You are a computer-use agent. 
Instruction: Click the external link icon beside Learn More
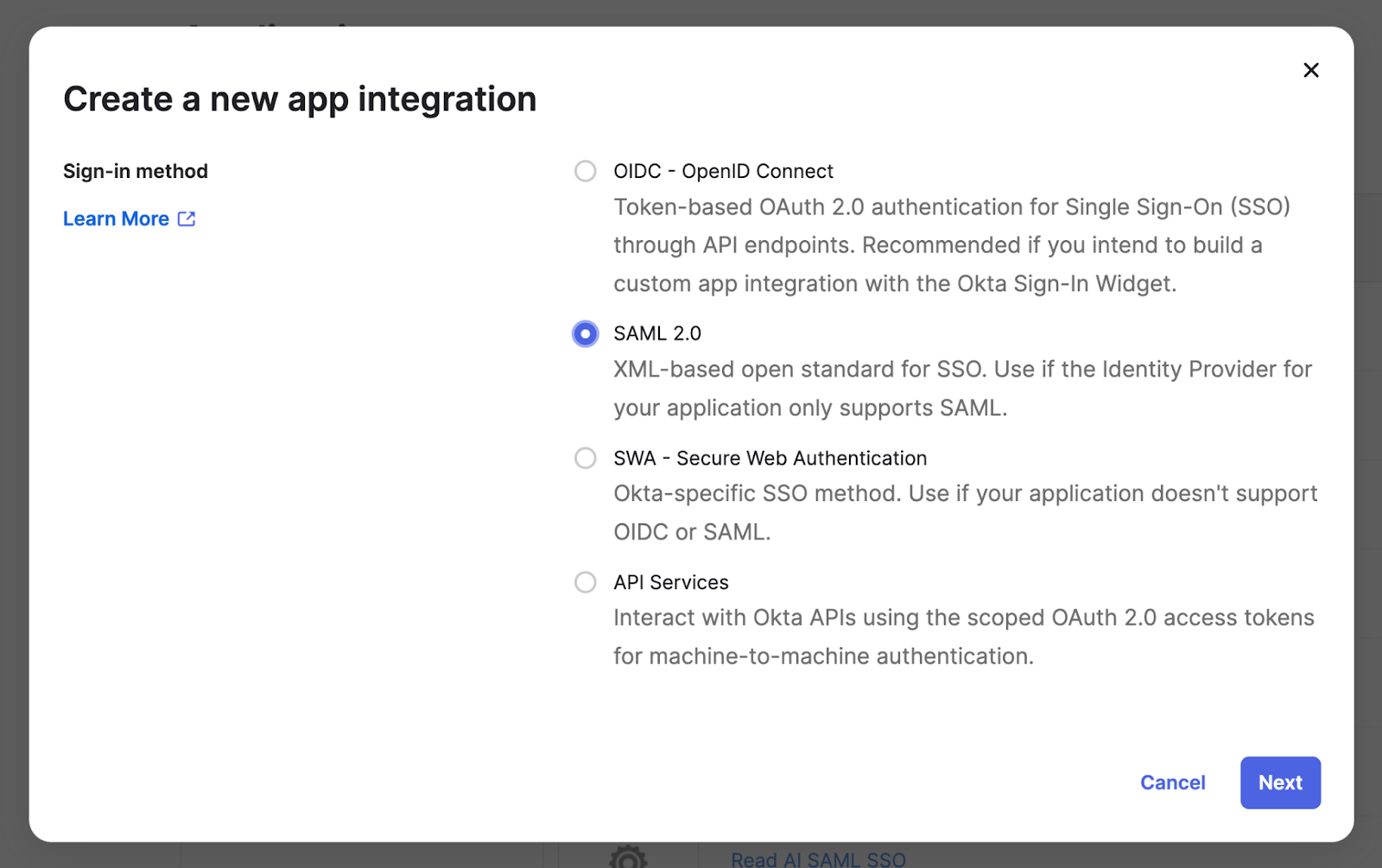pyautogui.click(x=186, y=219)
